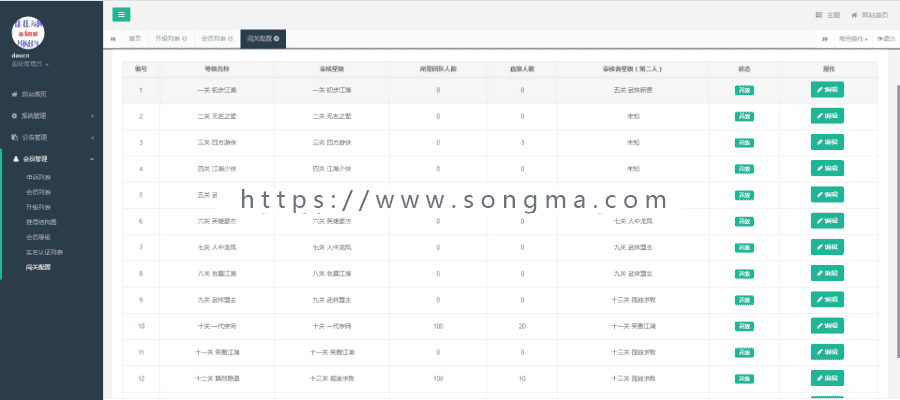Edit row 3 with its green edit button
This screenshot has height=400, width=900.
click(827, 142)
